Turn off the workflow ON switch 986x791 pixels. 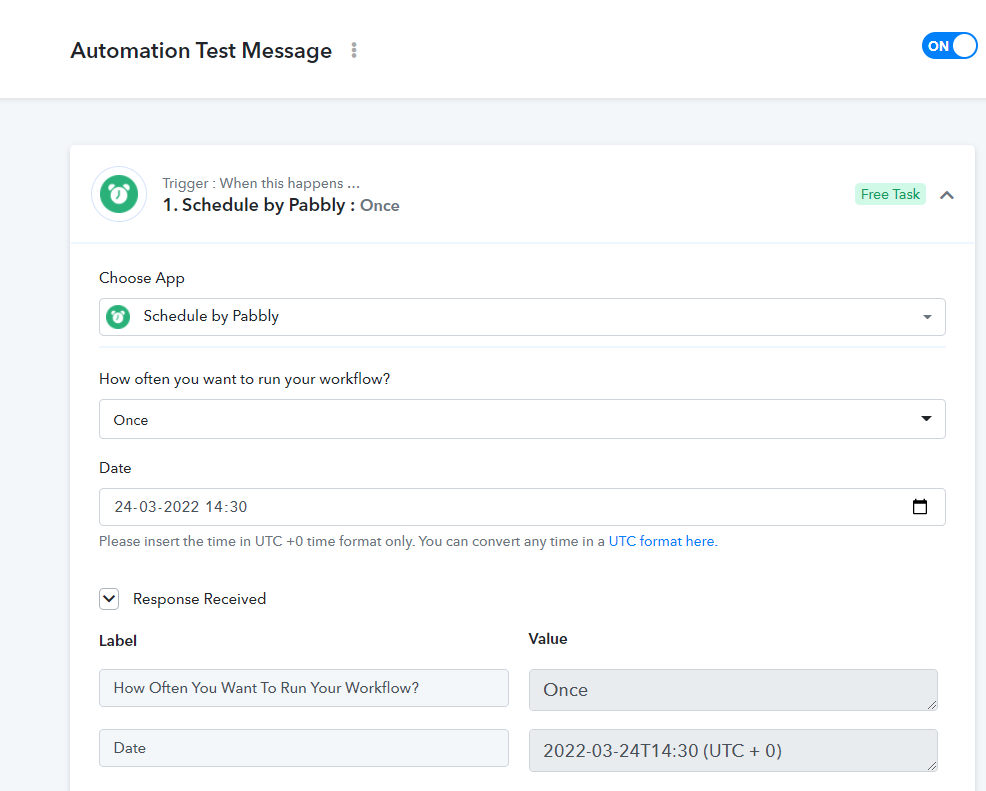tap(949, 46)
